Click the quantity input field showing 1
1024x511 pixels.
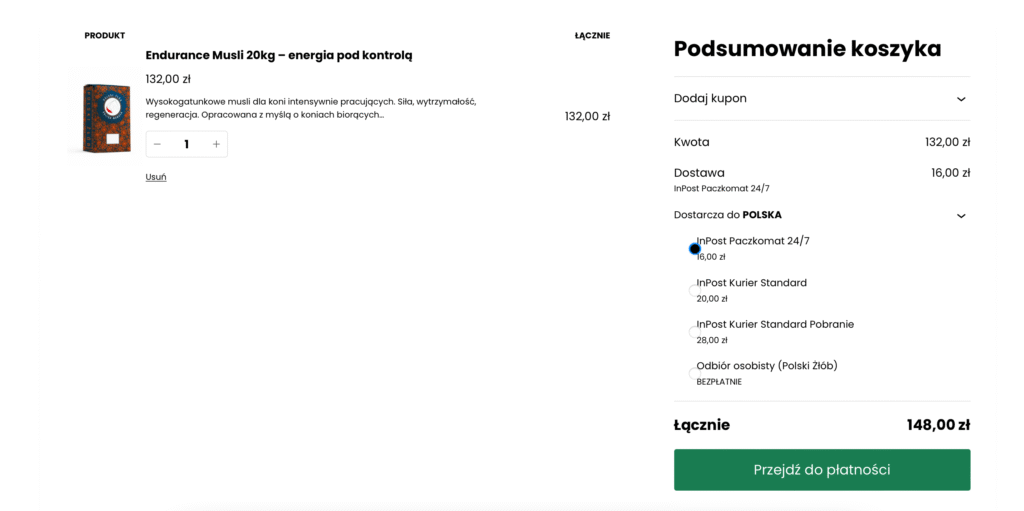(186, 144)
